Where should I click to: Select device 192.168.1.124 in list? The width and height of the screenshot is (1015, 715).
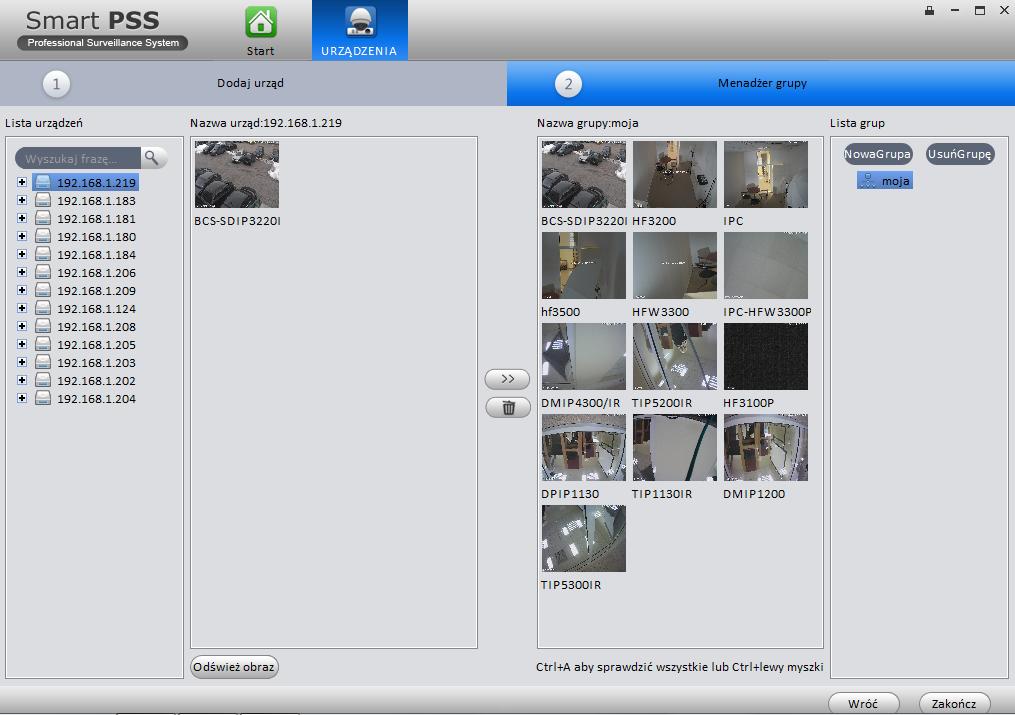pyautogui.click(x=85, y=309)
